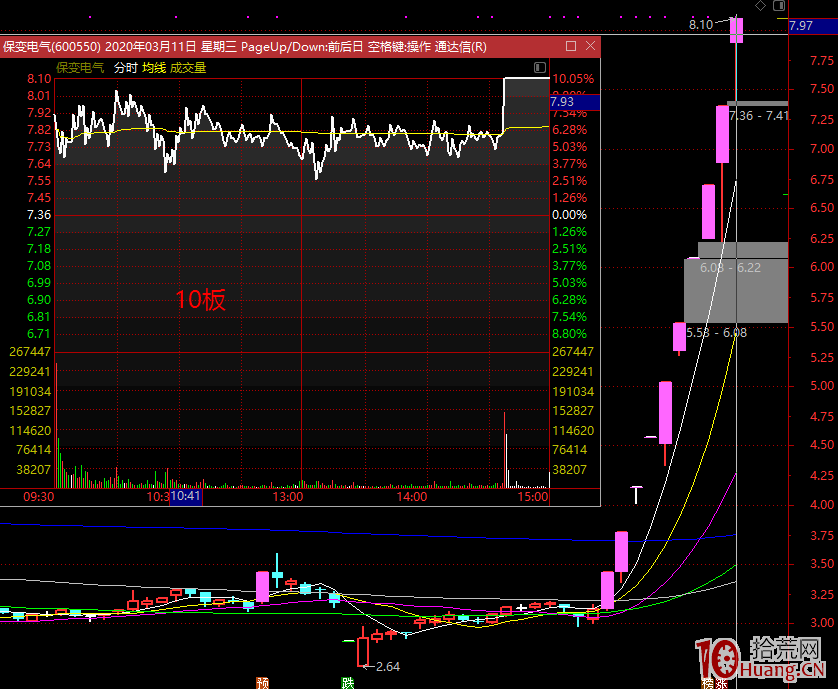838x689 pixels.
Task: Click the orange 预 event marker
Action: point(262,683)
